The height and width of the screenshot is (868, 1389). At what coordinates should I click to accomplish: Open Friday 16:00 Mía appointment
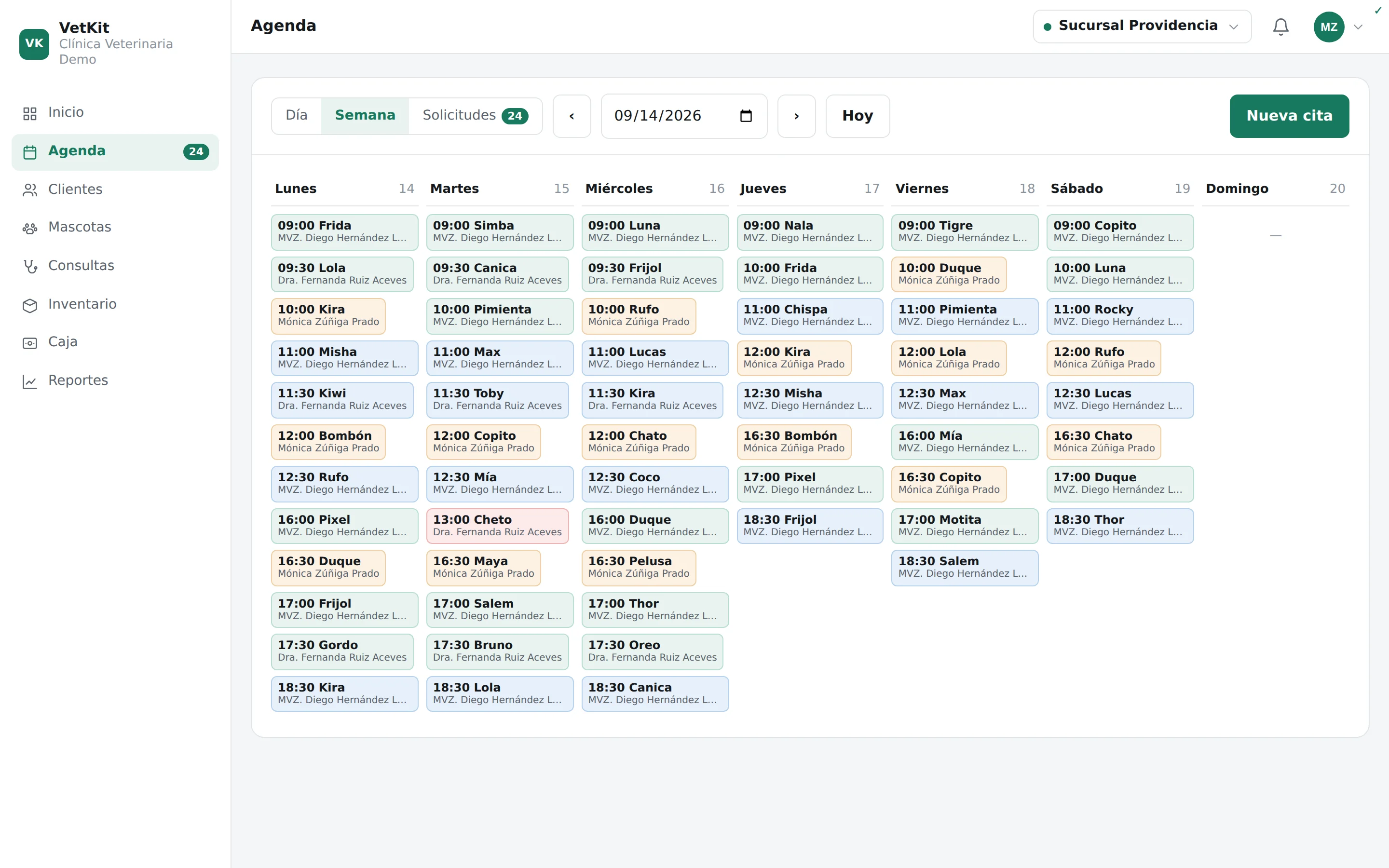964,441
